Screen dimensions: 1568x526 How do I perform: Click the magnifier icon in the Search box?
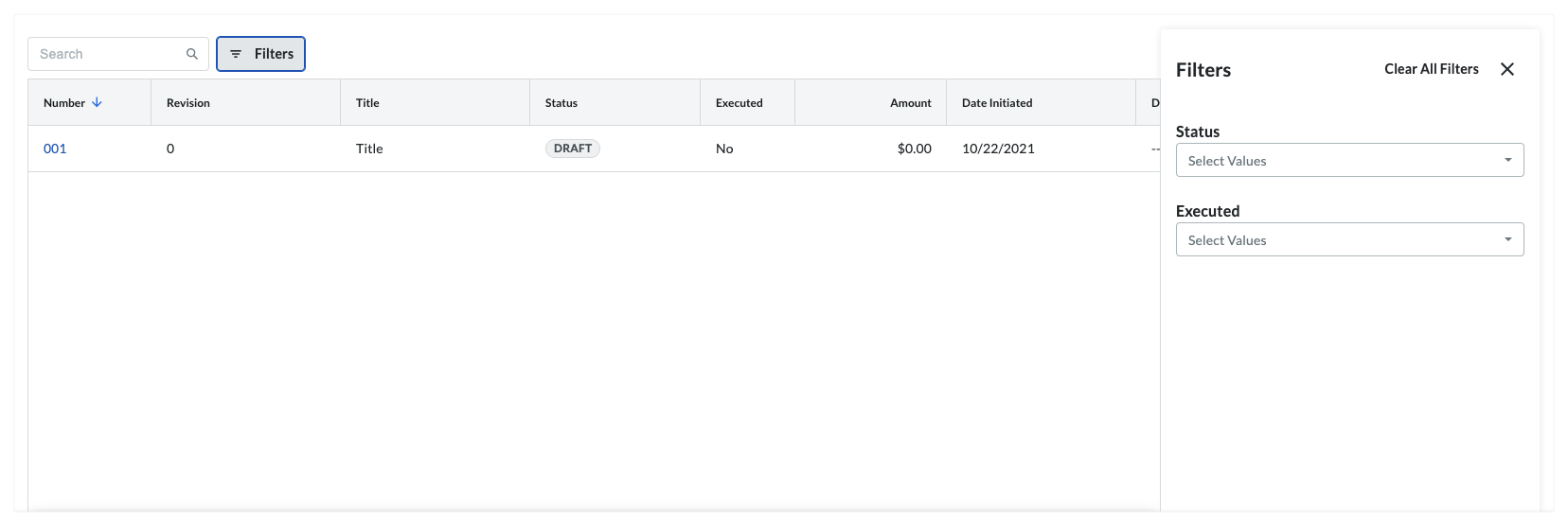click(192, 54)
